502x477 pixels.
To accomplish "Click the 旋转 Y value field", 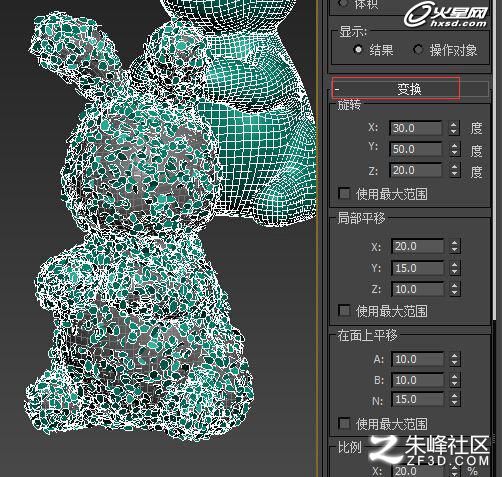I will tap(416, 149).
